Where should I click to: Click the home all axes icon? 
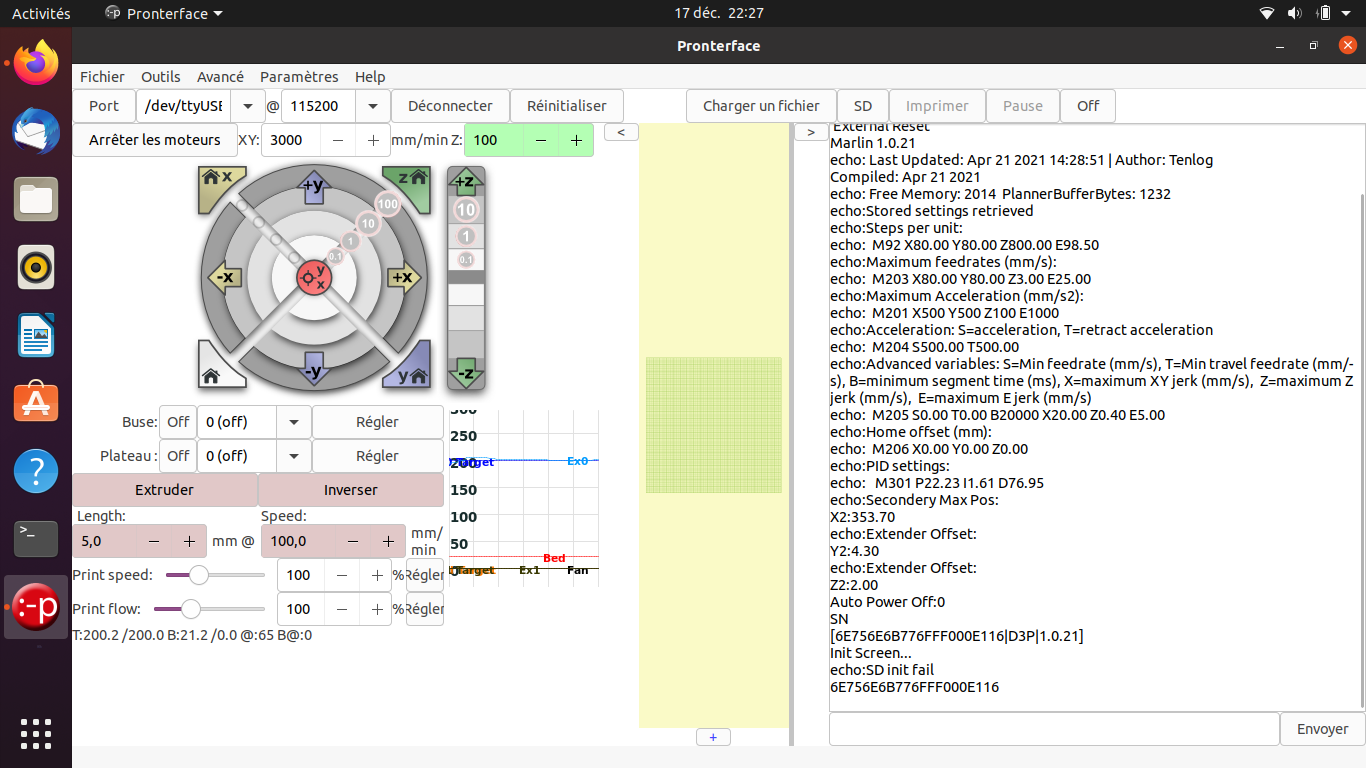(214, 373)
